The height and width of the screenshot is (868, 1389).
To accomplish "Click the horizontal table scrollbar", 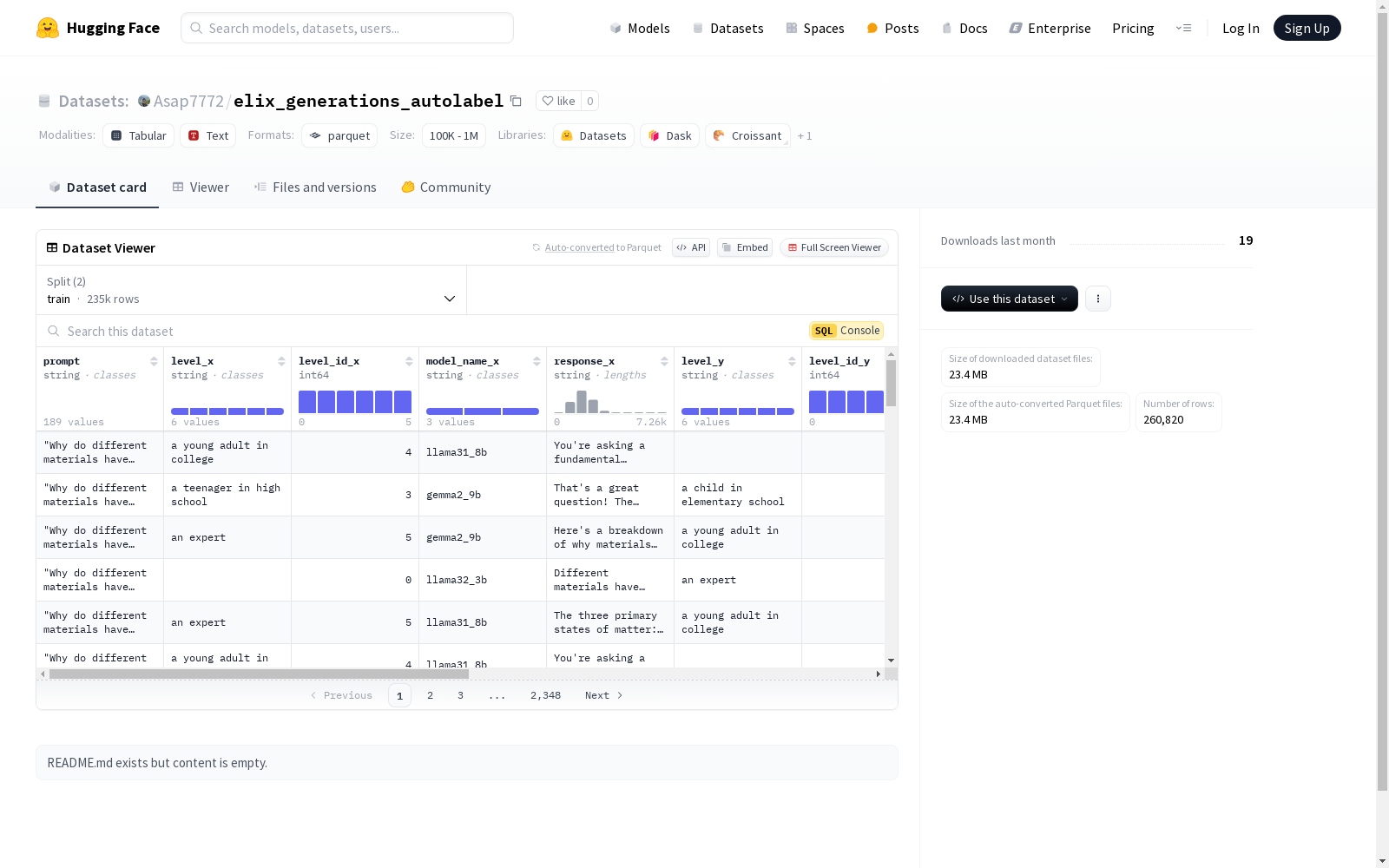I will click(259, 674).
